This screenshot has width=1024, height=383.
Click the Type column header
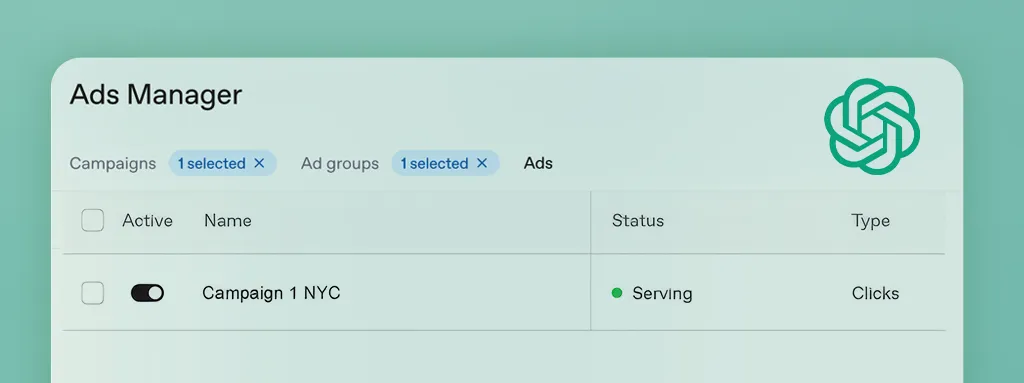(871, 222)
